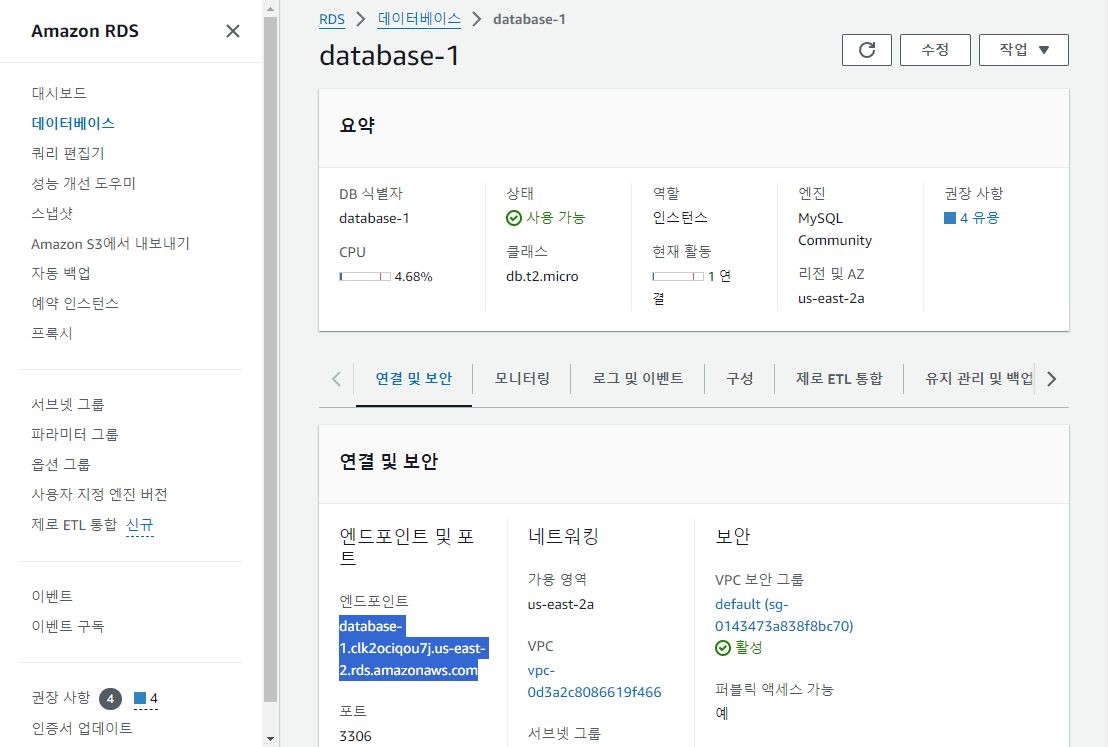Viewport: 1108px width, 747px height.
Task: Click the port value 3306
Action: click(355, 736)
